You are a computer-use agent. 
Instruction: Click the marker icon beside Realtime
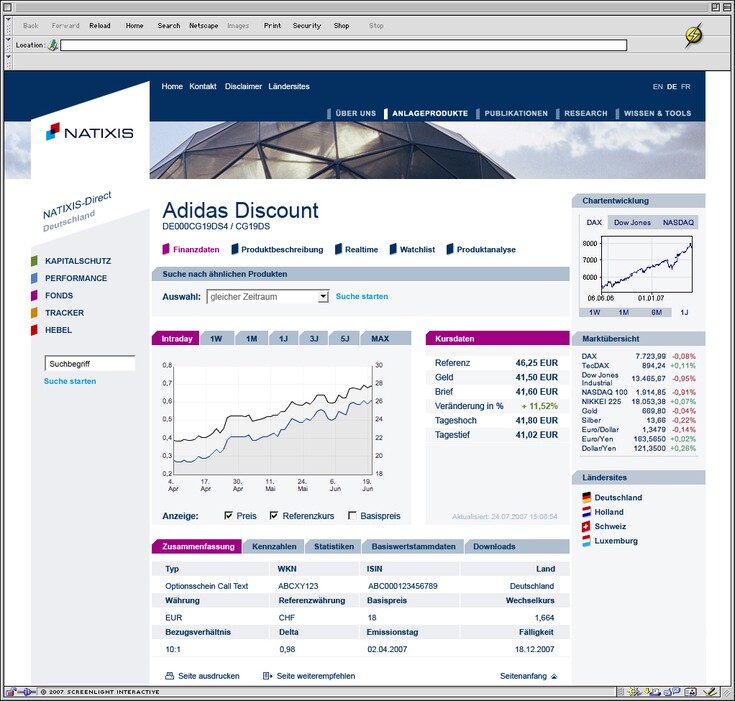coord(338,249)
